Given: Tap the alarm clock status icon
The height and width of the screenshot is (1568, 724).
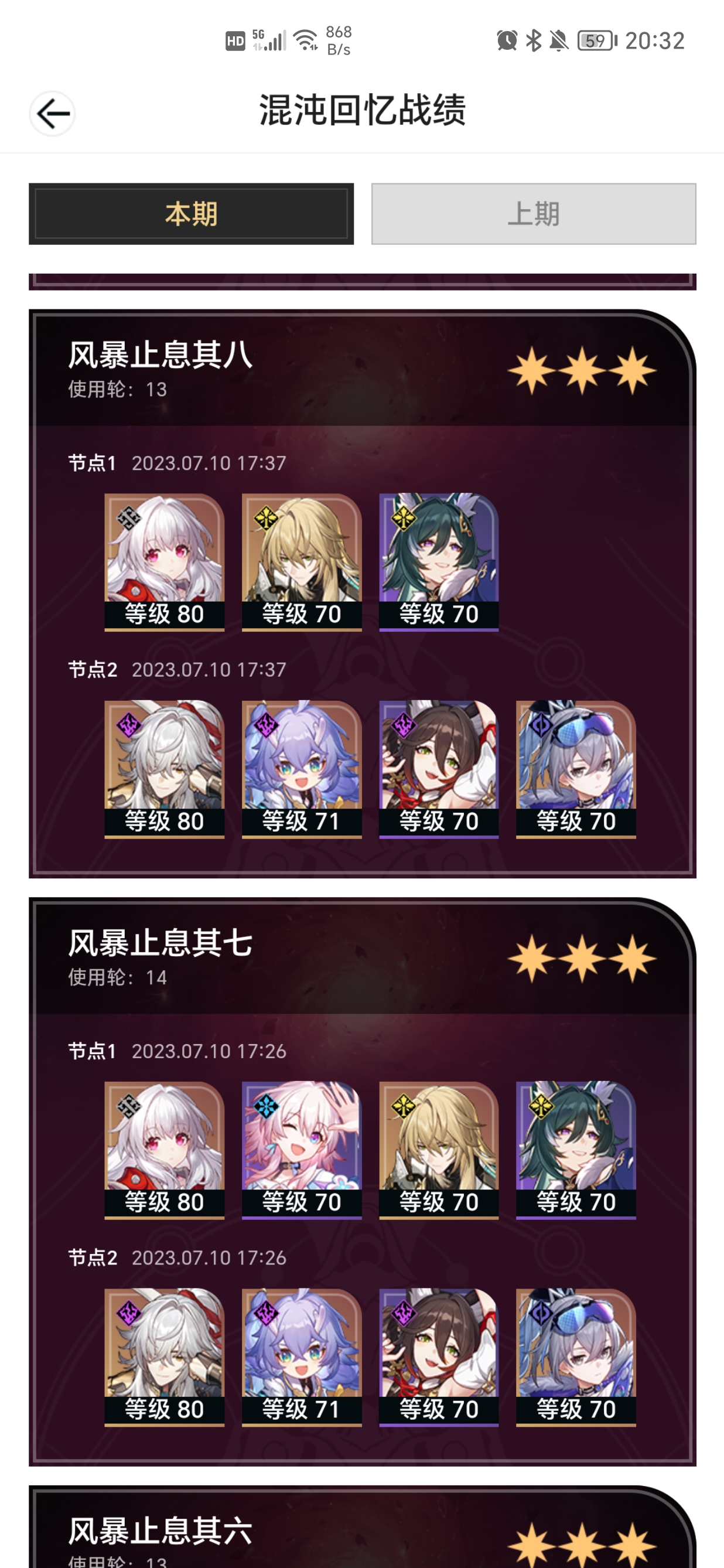Looking at the screenshot, I should click(x=507, y=41).
